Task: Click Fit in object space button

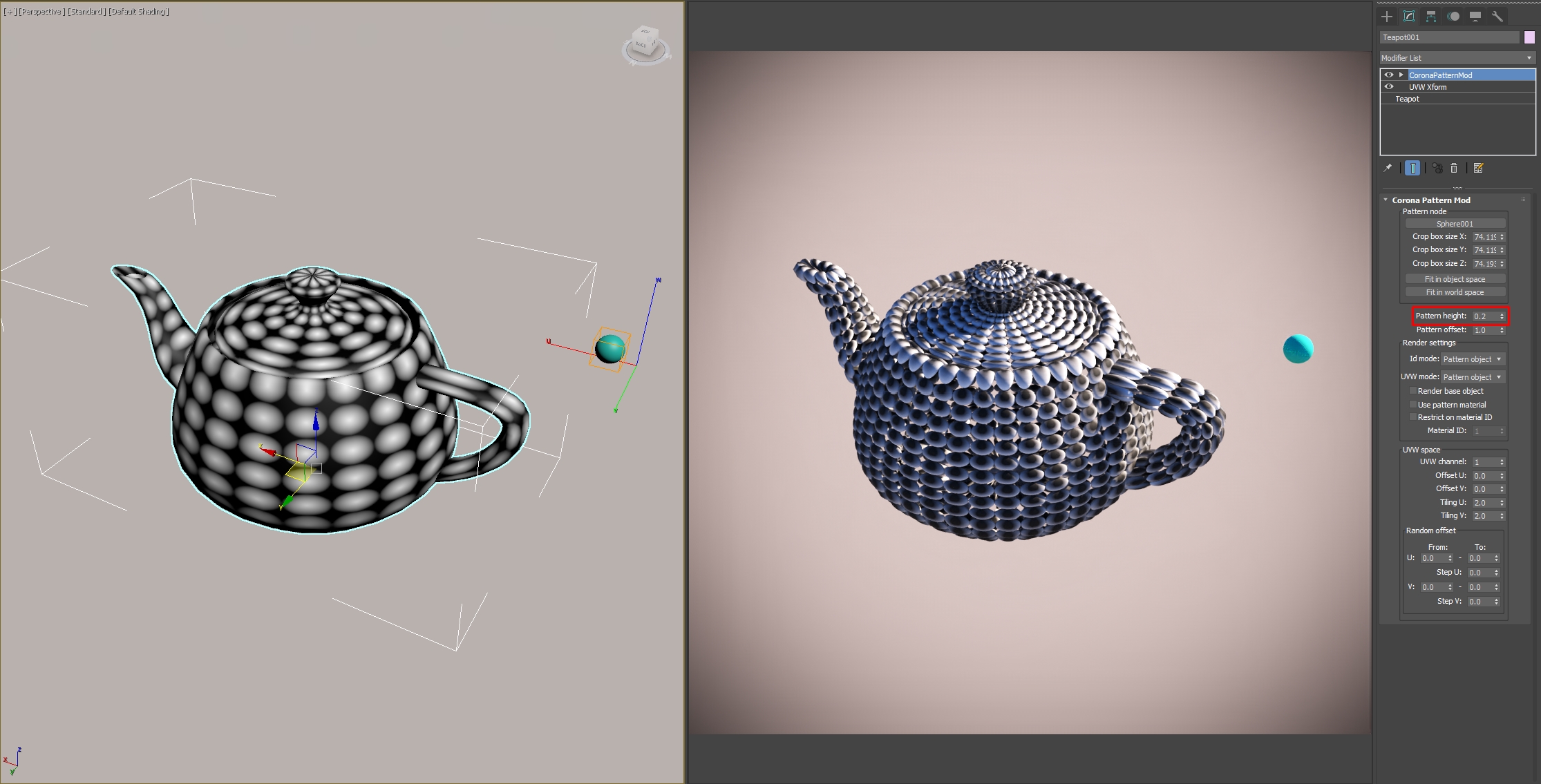Action: coord(1455,279)
